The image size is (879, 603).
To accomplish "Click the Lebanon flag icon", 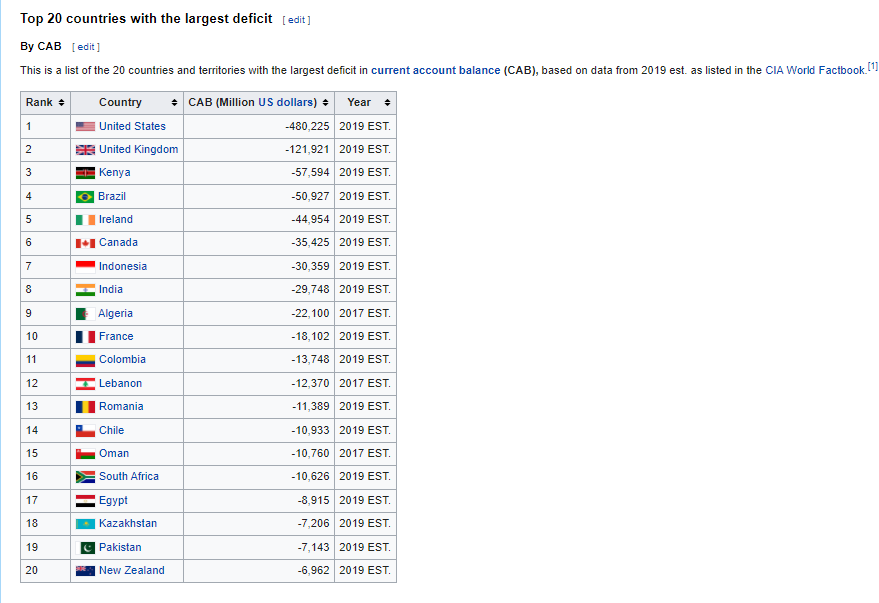I will [85, 383].
